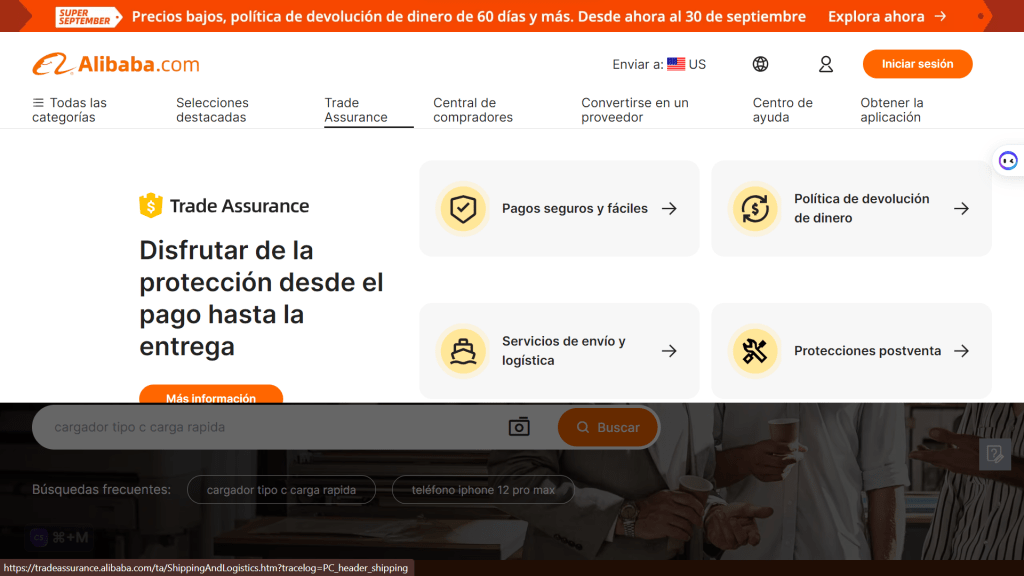Select frequent search cargador tipo c carga rapida

(281, 490)
